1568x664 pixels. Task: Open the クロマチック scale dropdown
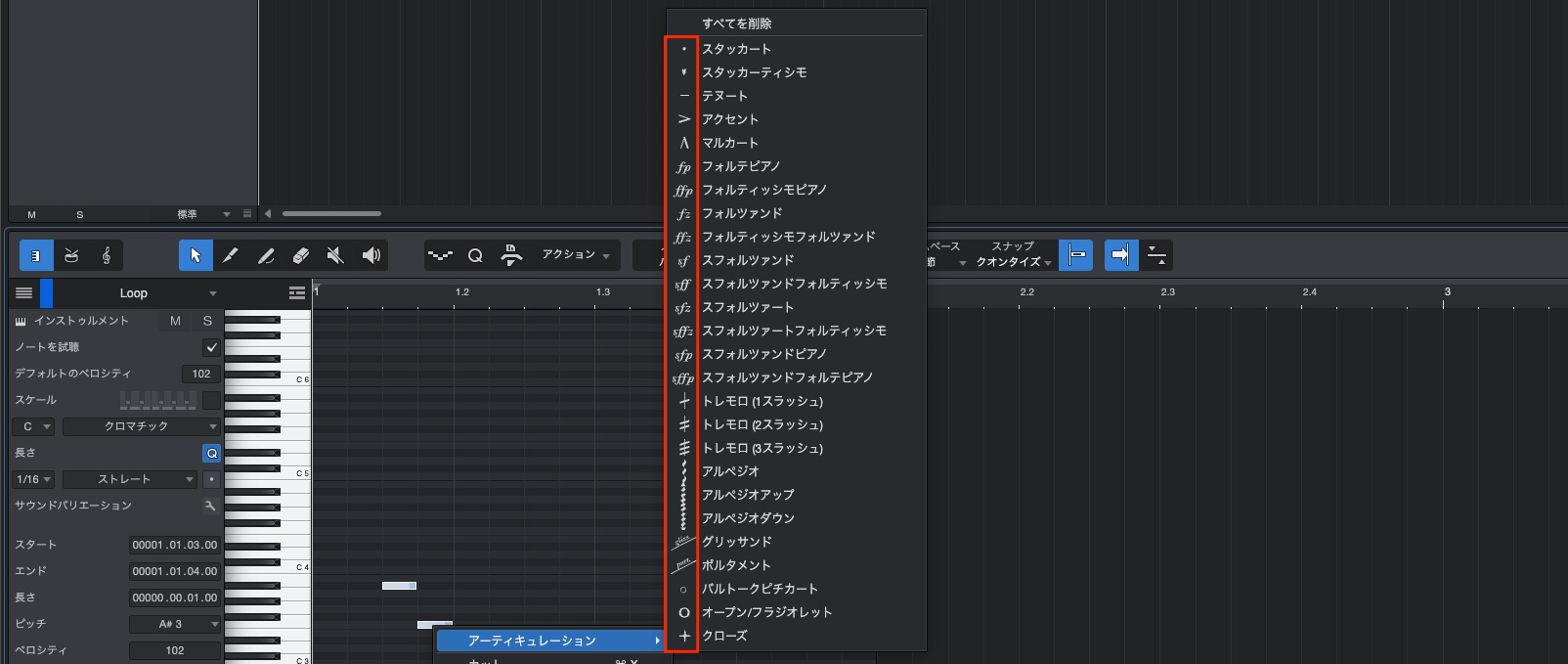pos(142,426)
